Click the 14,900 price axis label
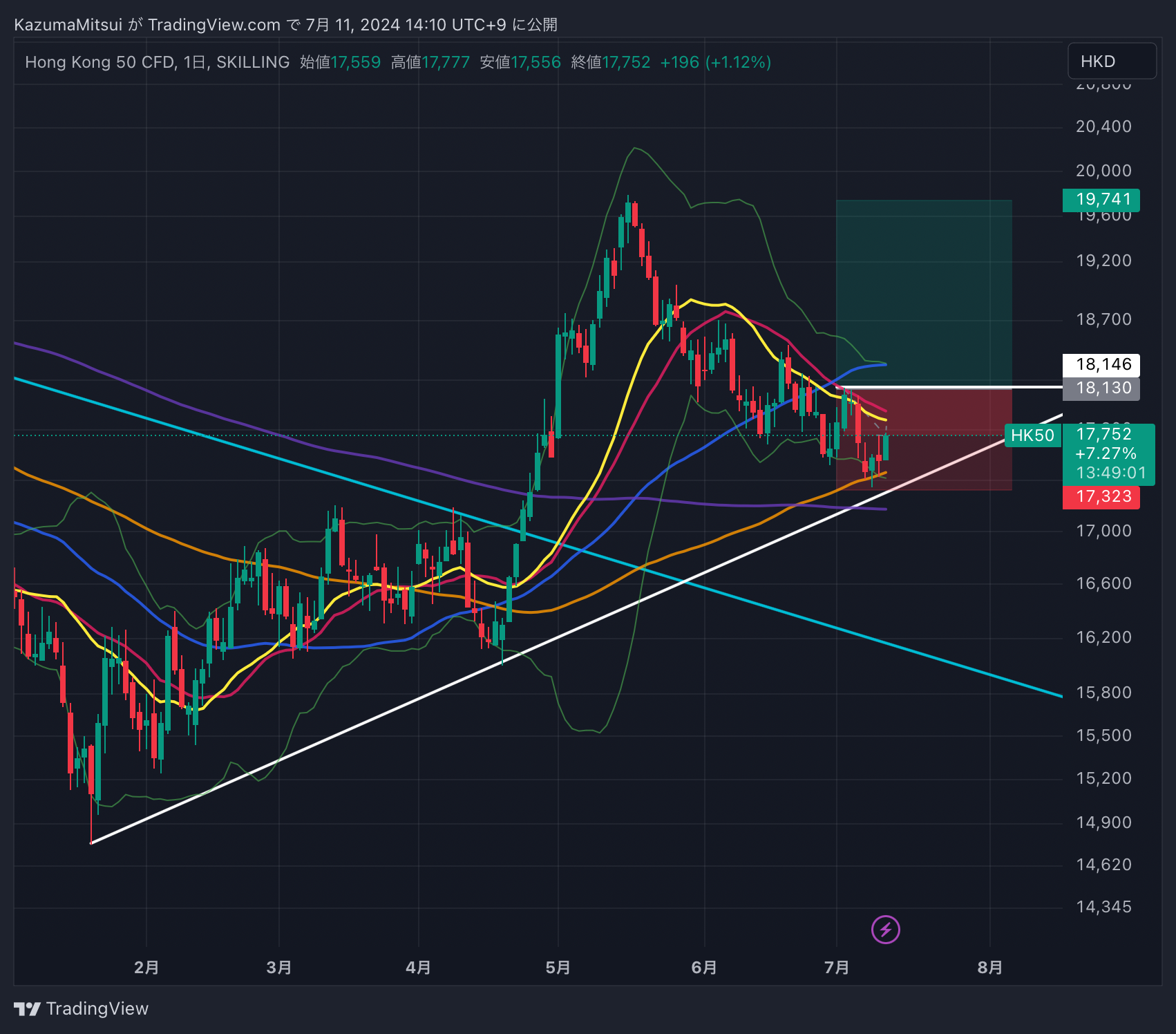 pyautogui.click(x=1103, y=822)
